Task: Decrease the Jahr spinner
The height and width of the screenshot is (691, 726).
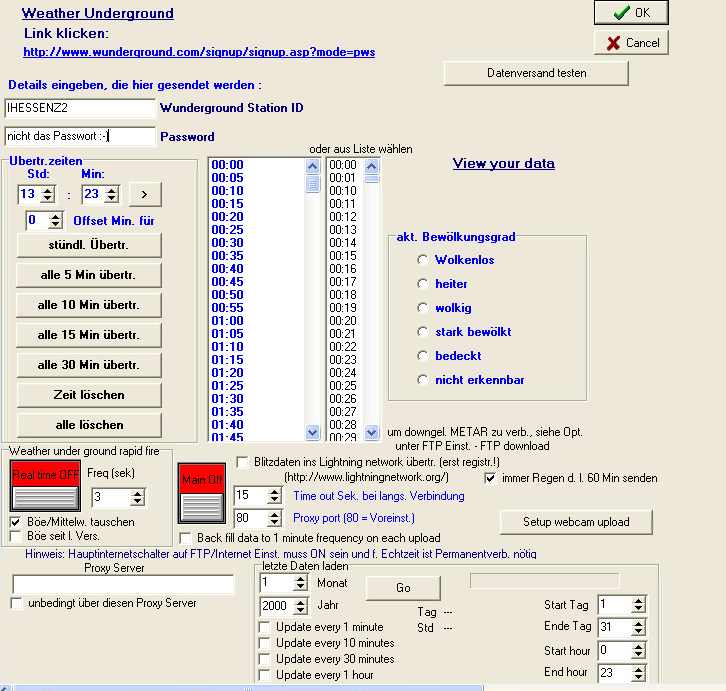Action: click(300, 610)
